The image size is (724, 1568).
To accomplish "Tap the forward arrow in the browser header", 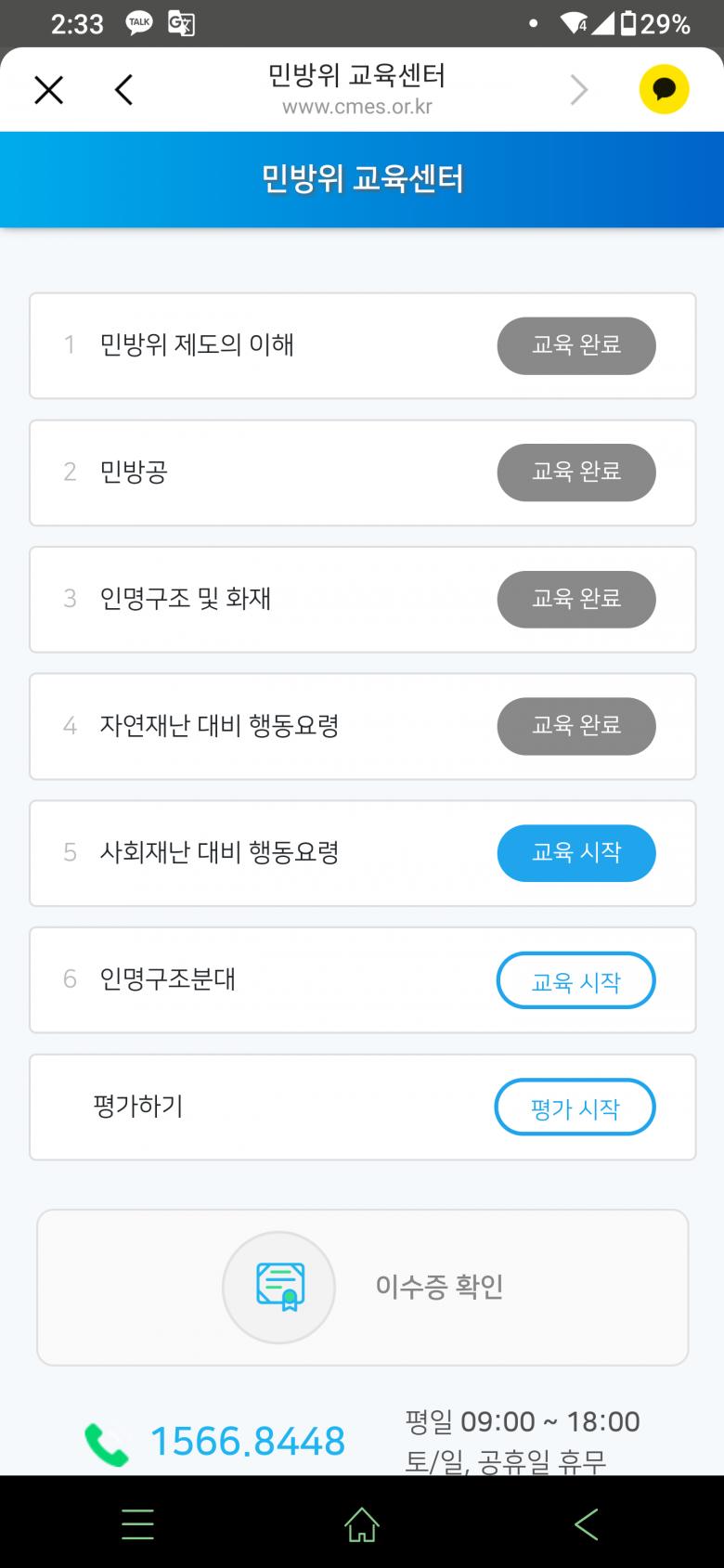I will [x=579, y=90].
